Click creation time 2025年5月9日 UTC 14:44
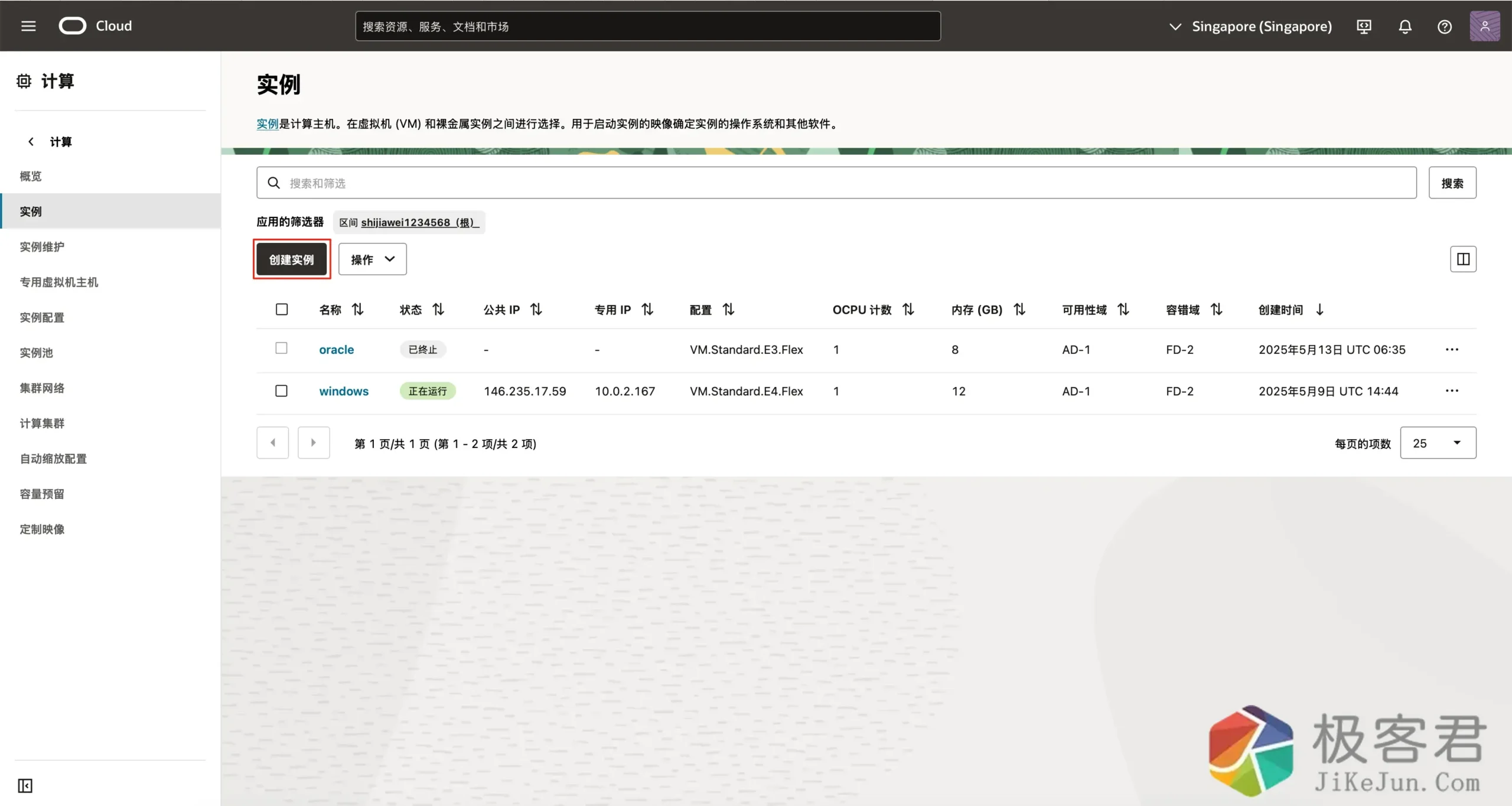The image size is (1512, 806). click(x=1328, y=391)
